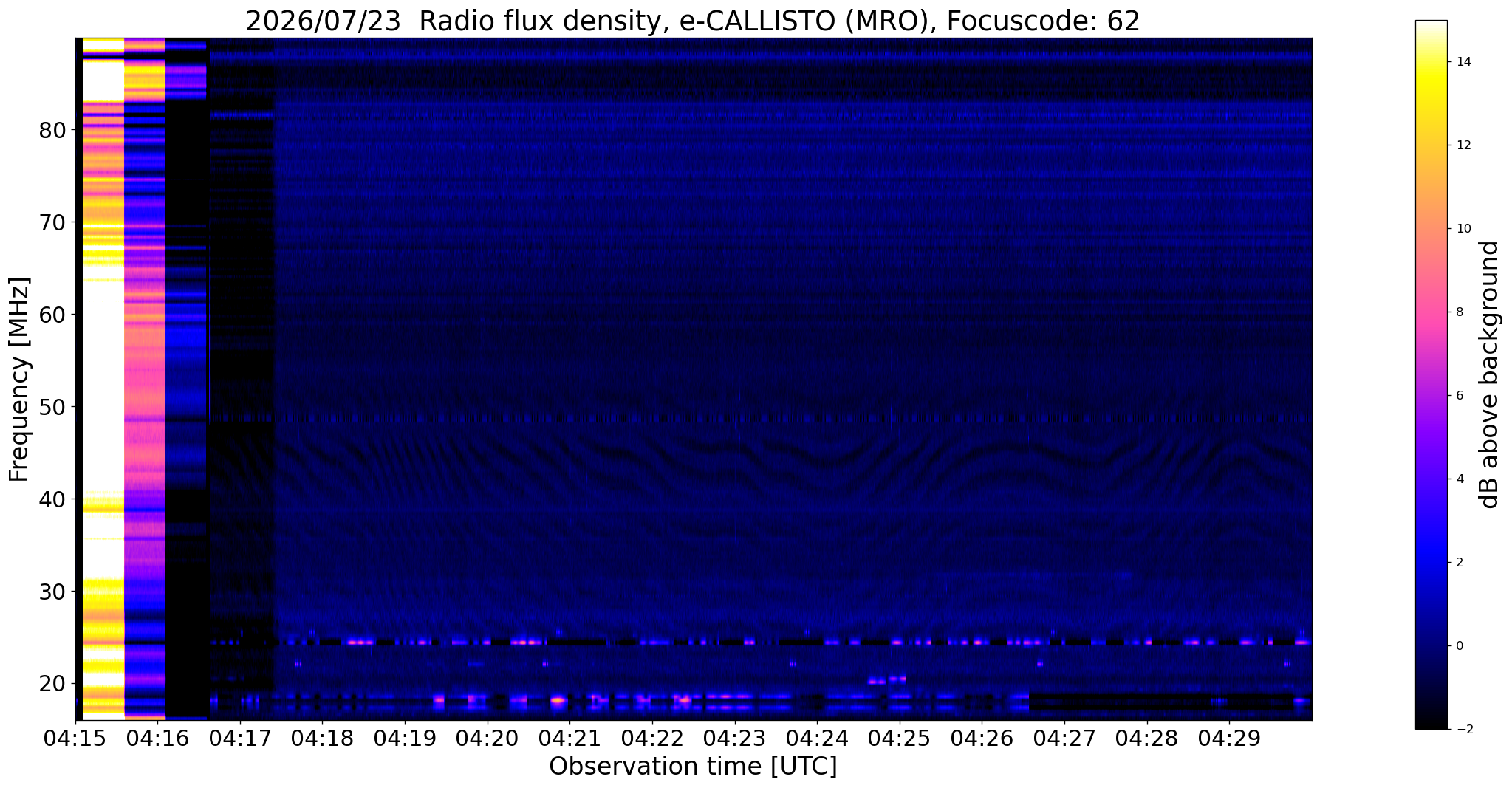1512x788 pixels.
Task: Click the 04:26 time tick label
Action: tap(982, 739)
